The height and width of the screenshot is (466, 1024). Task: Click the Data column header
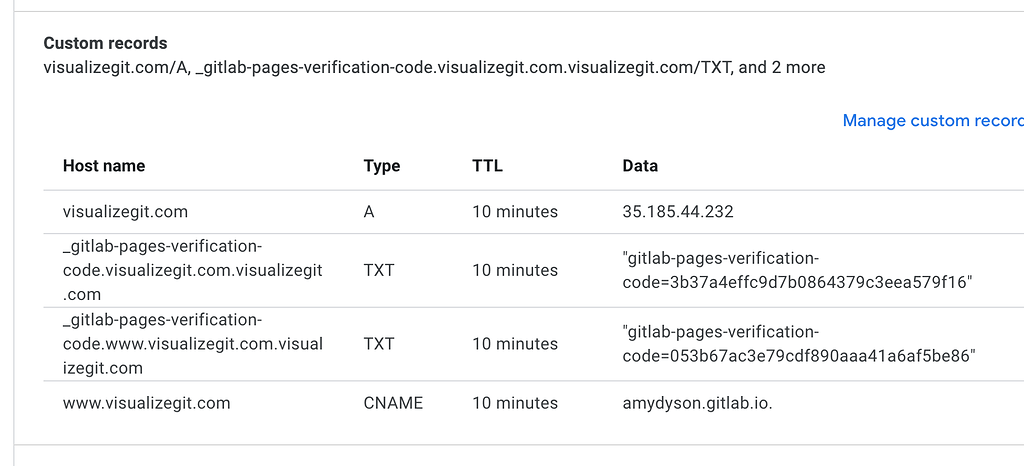pos(640,166)
